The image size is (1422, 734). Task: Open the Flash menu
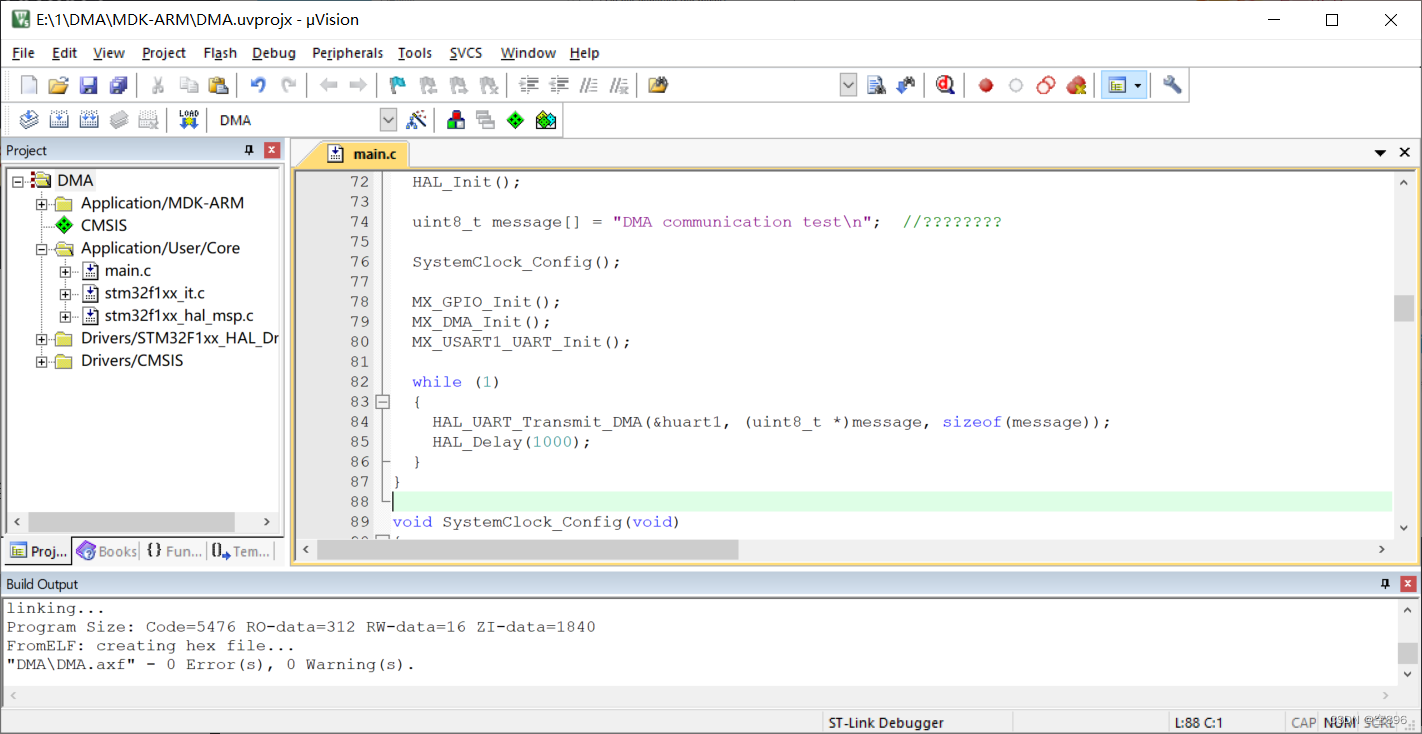pyautogui.click(x=220, y=53)
